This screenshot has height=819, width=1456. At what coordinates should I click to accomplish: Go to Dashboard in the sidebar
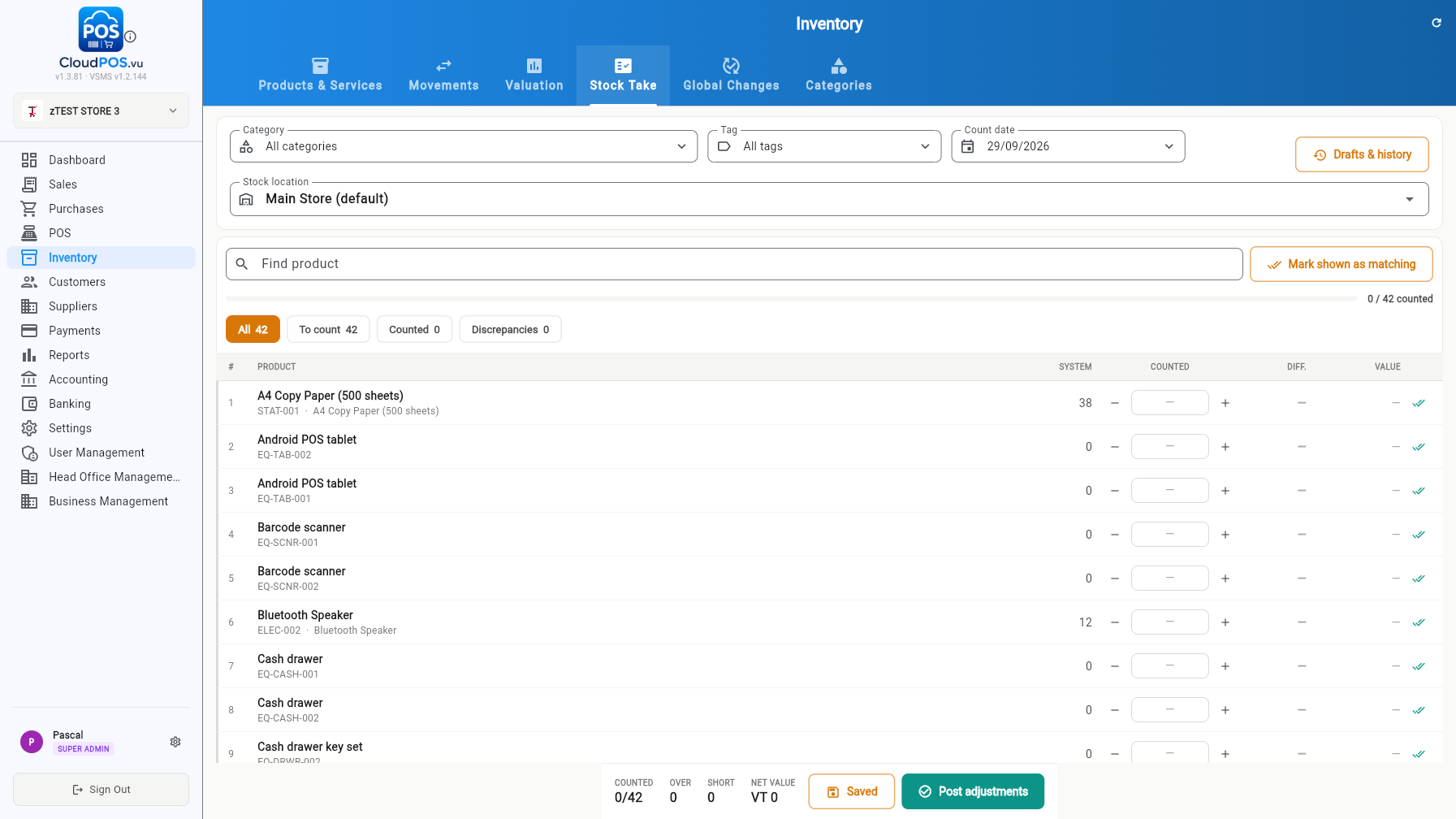101,160
